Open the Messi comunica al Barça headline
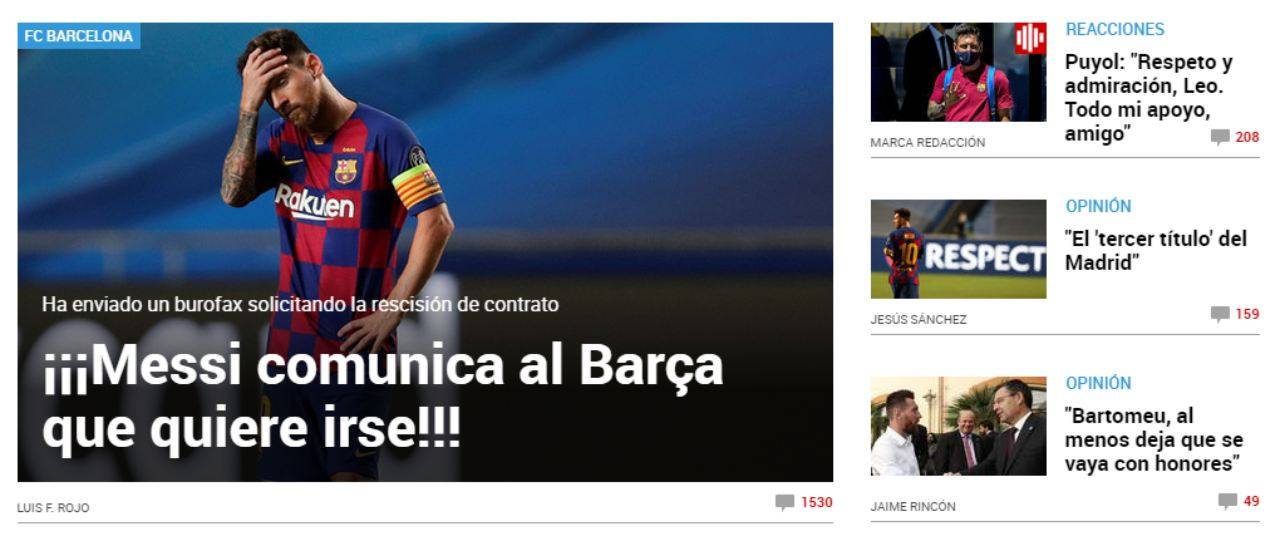The image size is (1280, 536). pos(382,397)
